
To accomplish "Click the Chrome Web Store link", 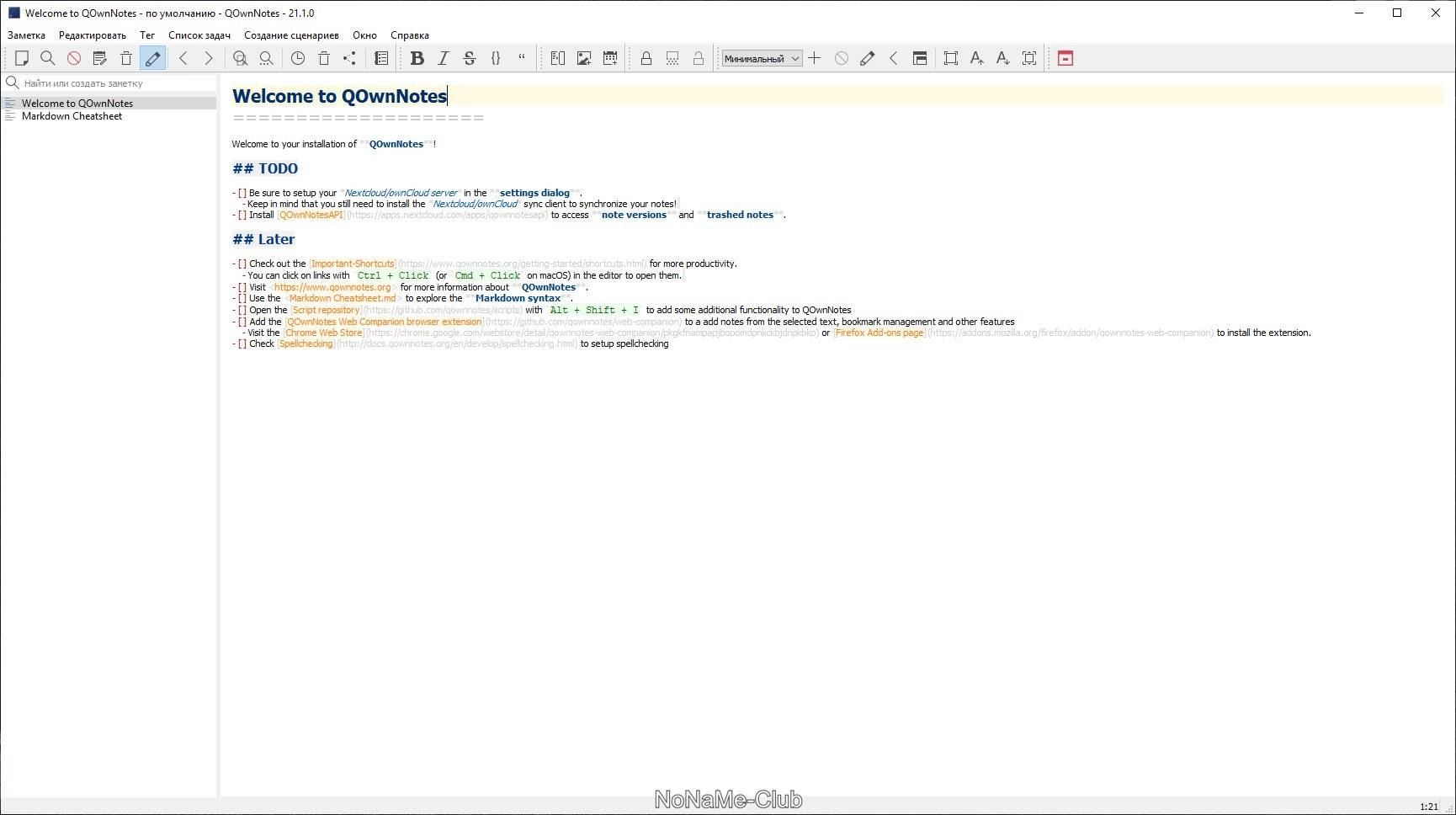I will click(x=324, y=333).
